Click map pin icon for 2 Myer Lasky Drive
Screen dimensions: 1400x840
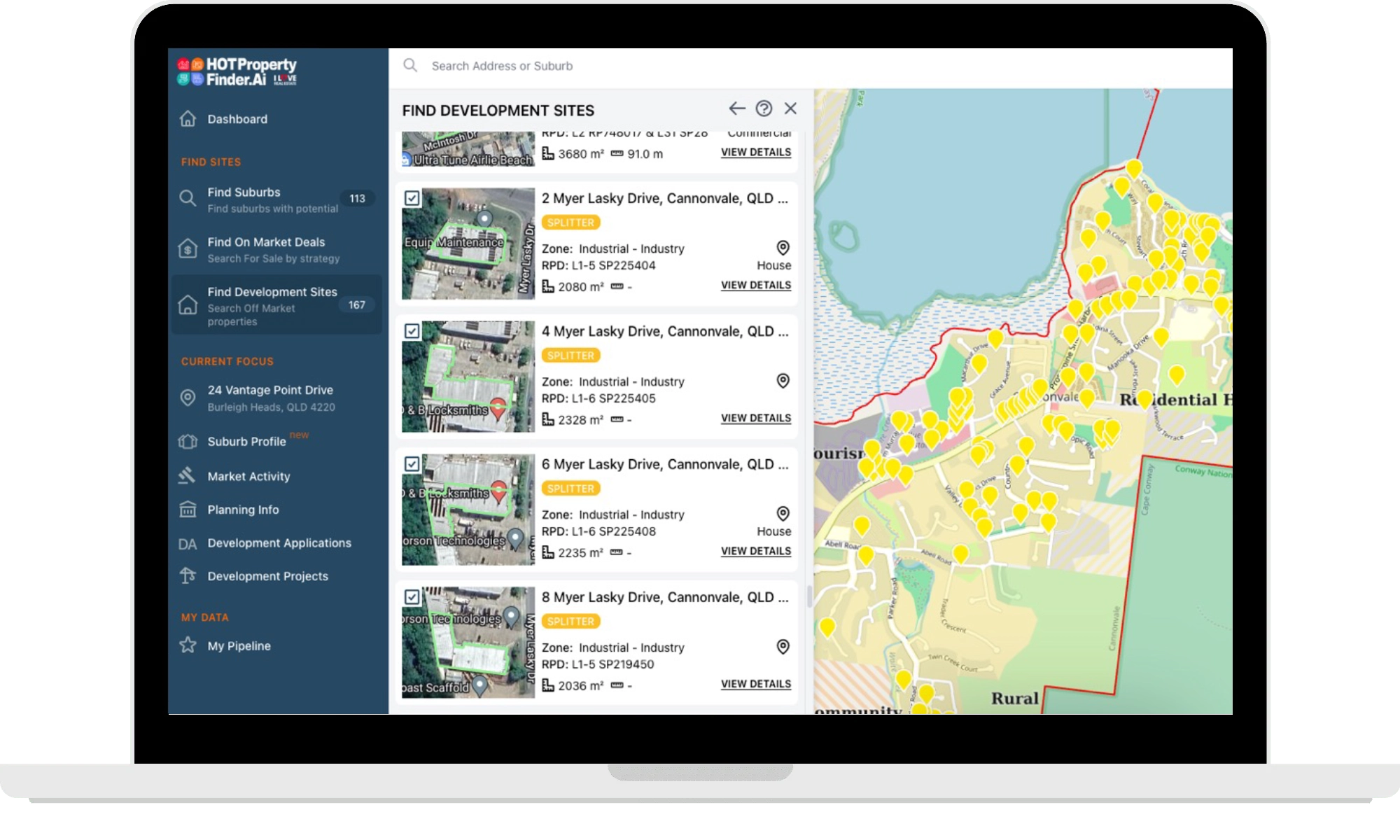(x=783, y=248)
